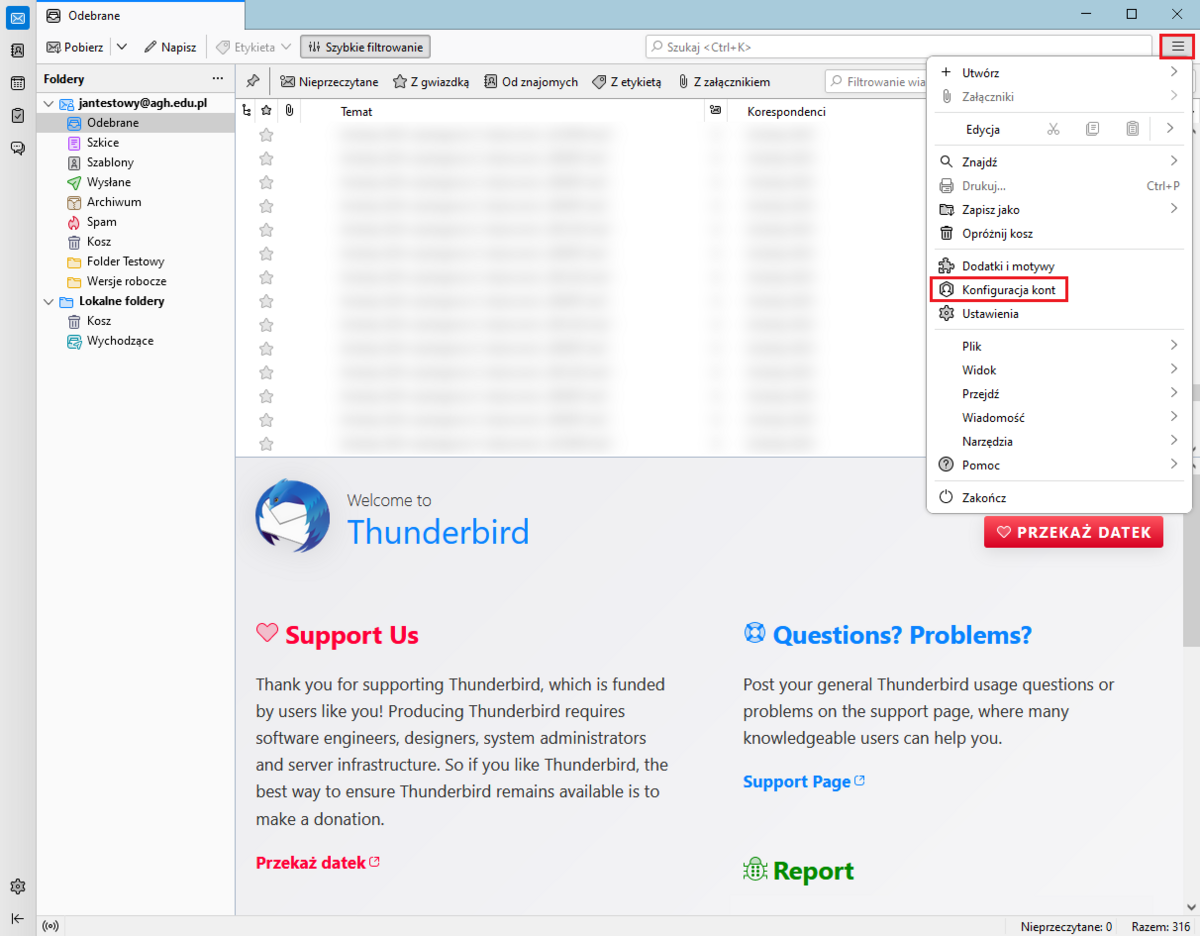Collapse the jantestowy@agh.edu.pl account tree
This screenshot has height=936, width=1200.
click(x=47, y=104)
